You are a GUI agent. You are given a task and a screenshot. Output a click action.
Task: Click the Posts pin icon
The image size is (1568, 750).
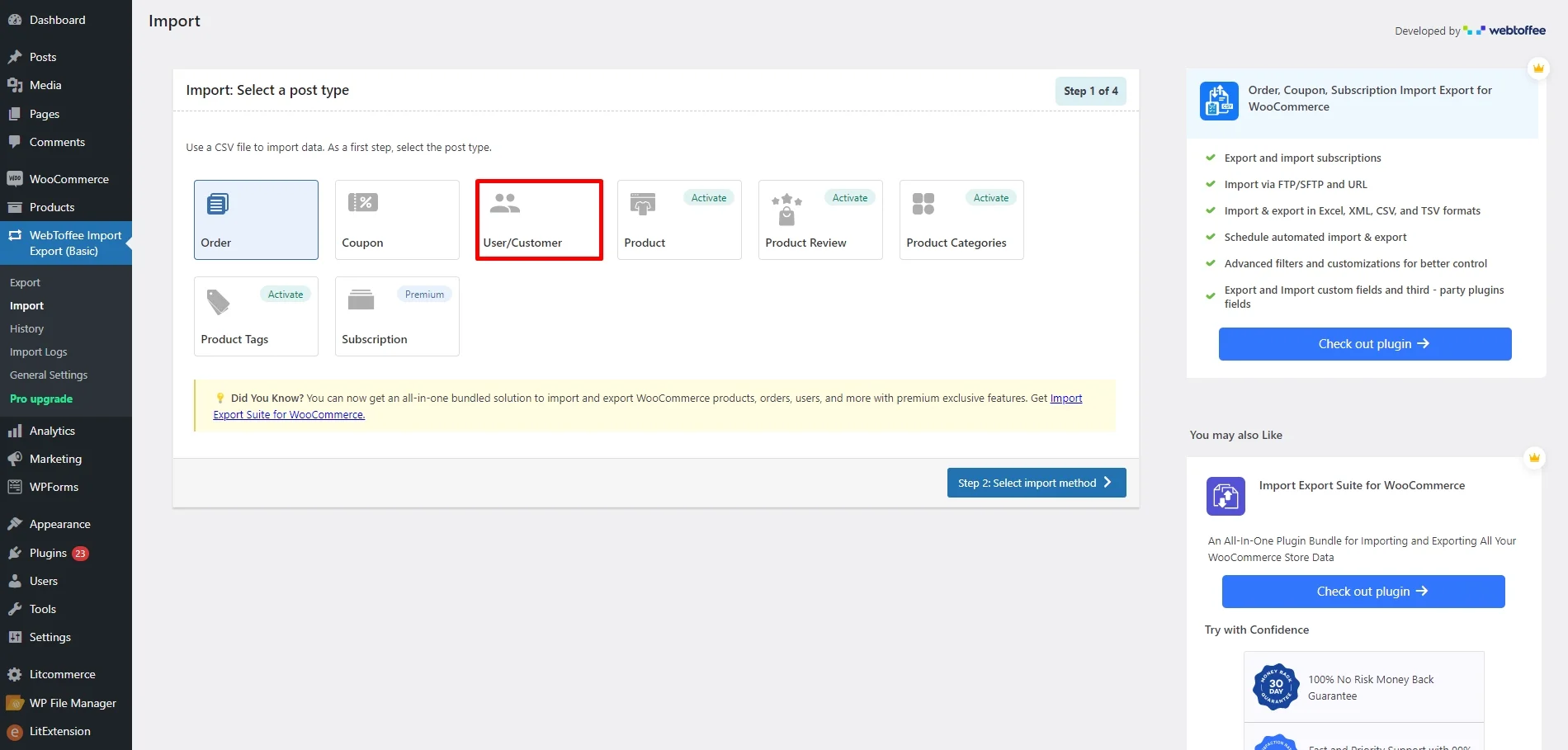click(15, 57)
